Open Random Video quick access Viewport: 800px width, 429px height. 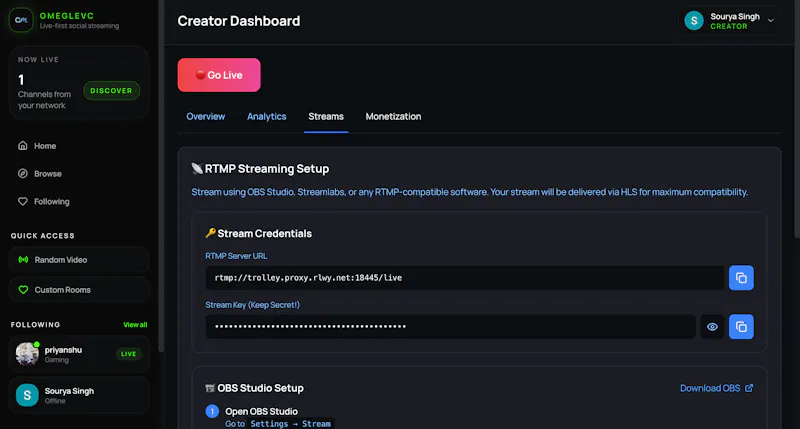[x=79, y=260]
